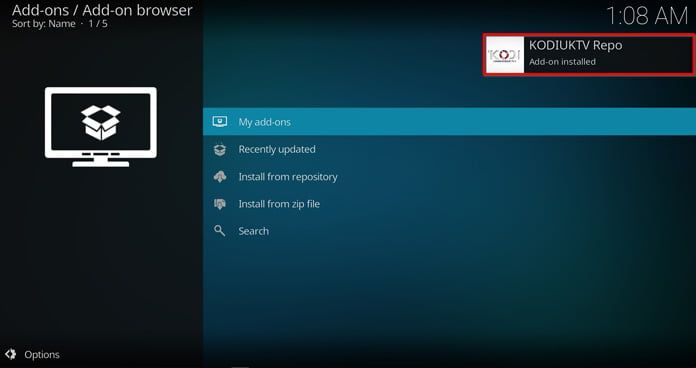
Task: Select Install from repository
Action: tap(449, 177)
